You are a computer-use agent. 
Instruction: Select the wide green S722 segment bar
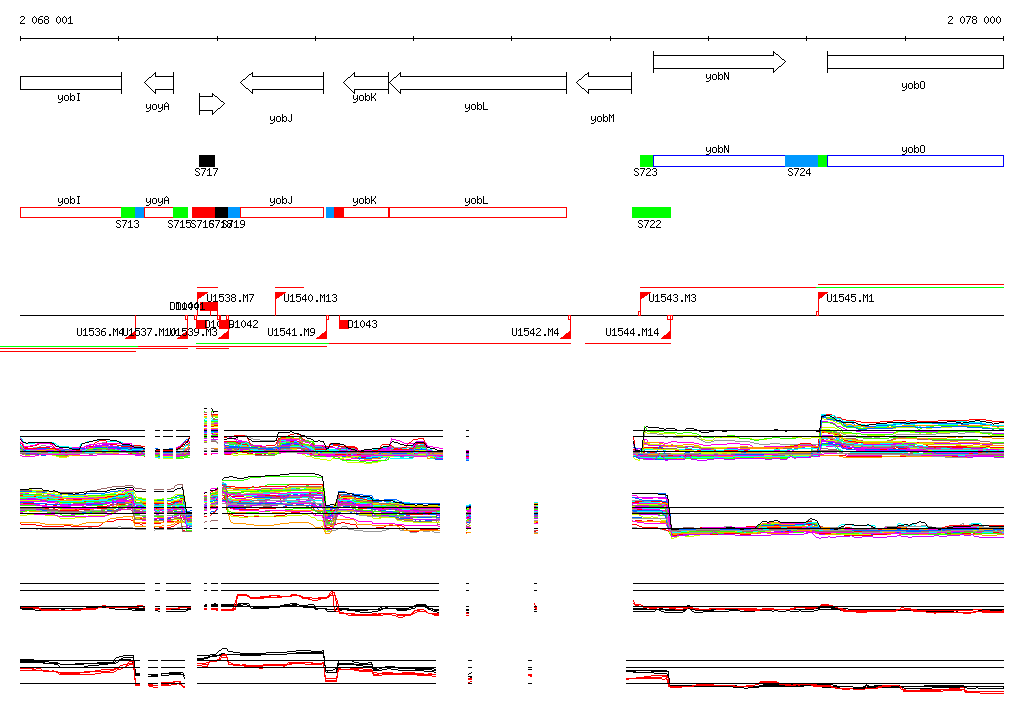pyautogui.click(x=651, y=212)
